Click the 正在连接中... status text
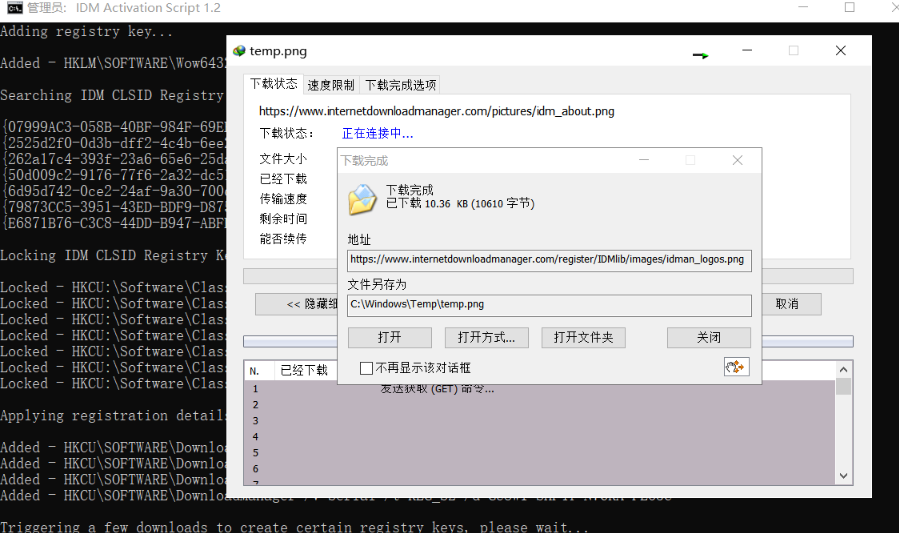Screen dimensions: 899x533 tap(377, 134)
